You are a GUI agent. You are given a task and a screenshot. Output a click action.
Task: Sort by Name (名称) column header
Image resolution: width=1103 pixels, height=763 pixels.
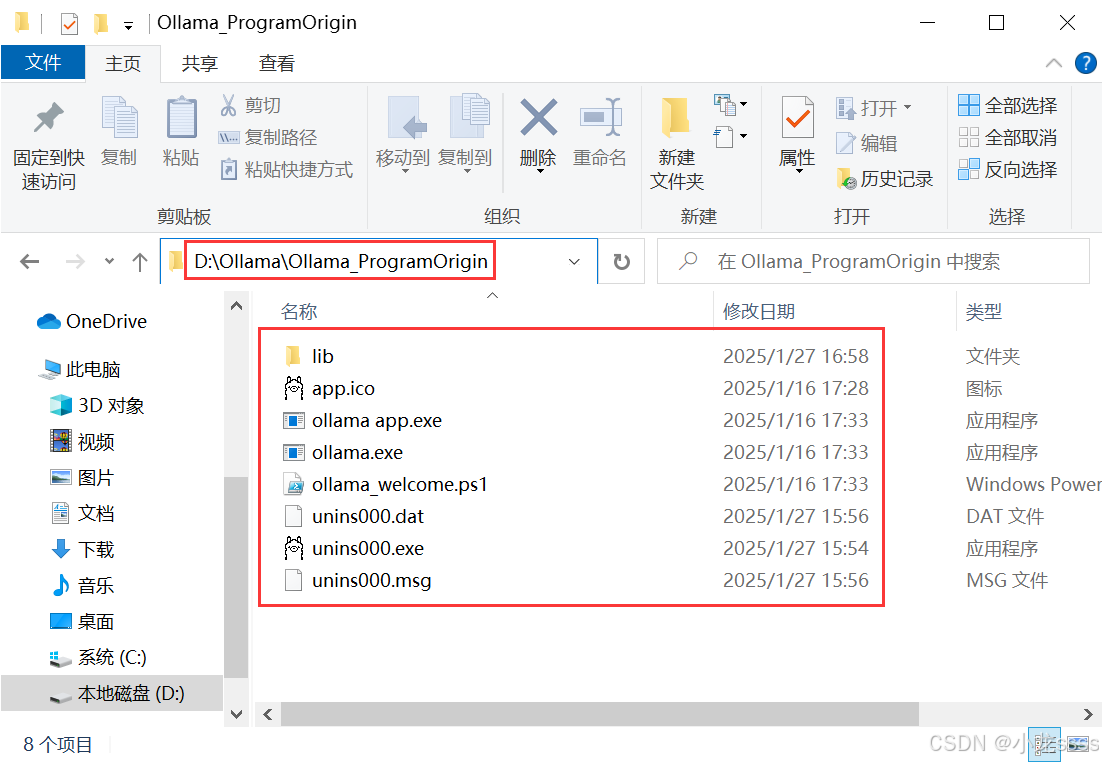coord(299,312)
